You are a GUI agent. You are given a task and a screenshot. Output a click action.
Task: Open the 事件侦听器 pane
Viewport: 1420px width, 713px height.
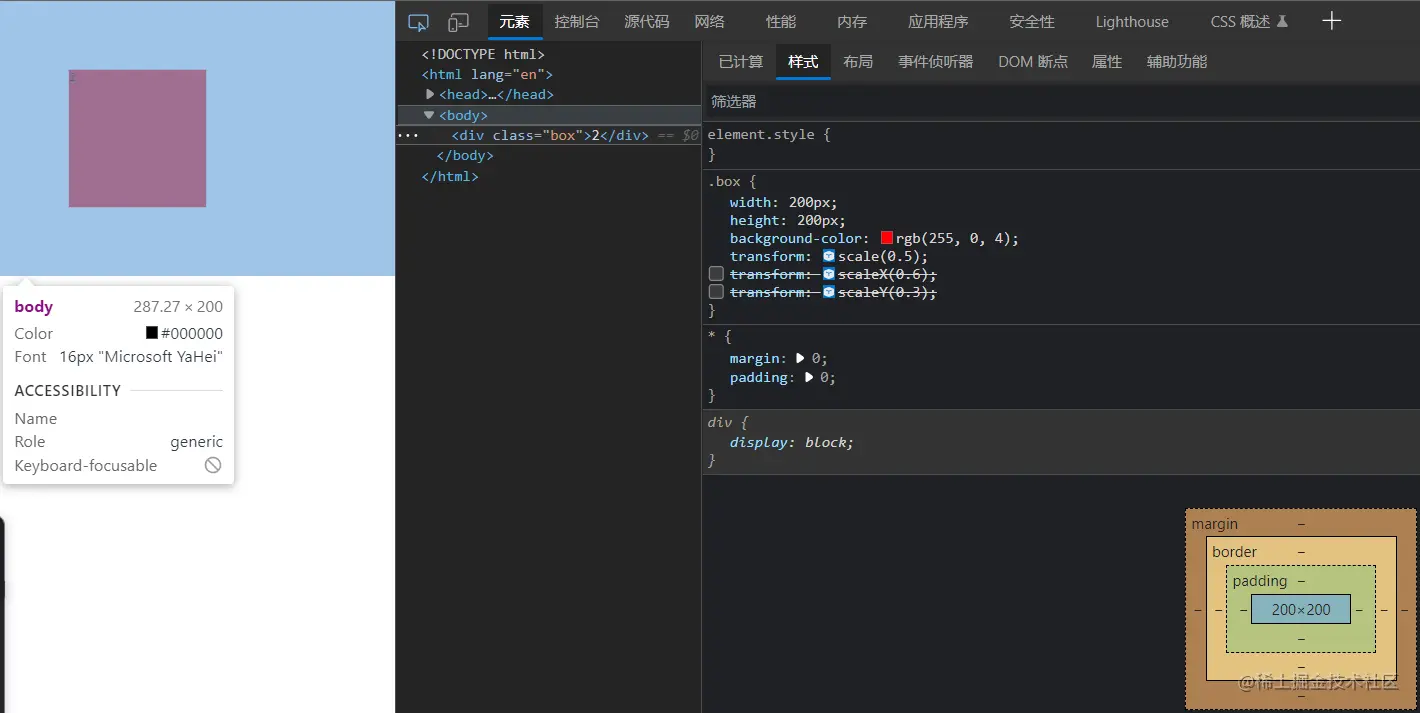(935, 62)
